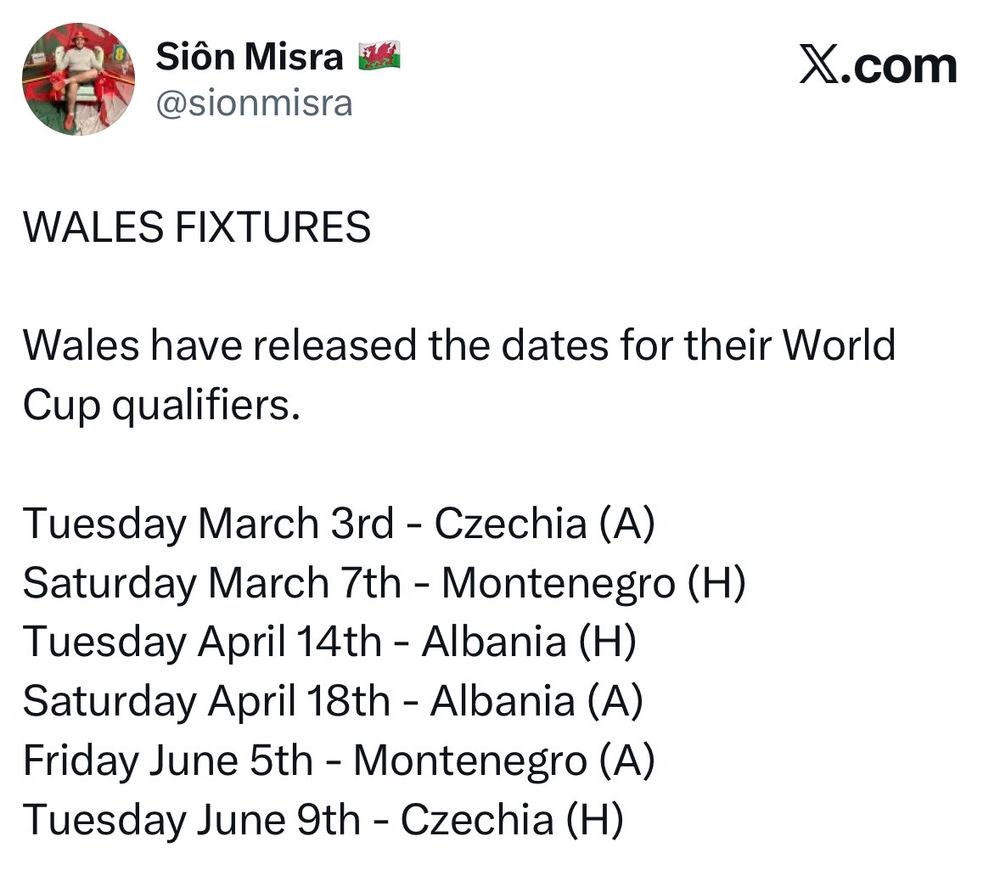
Task: Click the Welsh flag emoji beside the name
Action: click(x=379, y=56)
